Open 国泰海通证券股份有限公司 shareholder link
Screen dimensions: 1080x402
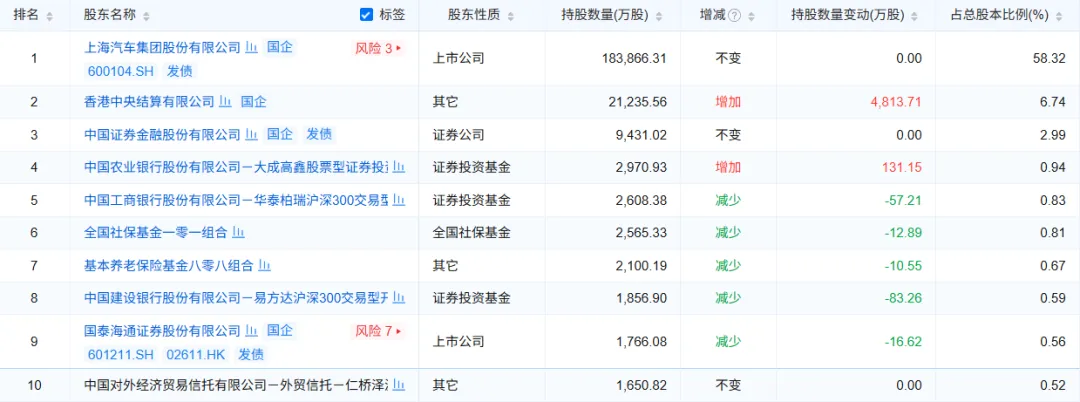[x=163, y=330]
